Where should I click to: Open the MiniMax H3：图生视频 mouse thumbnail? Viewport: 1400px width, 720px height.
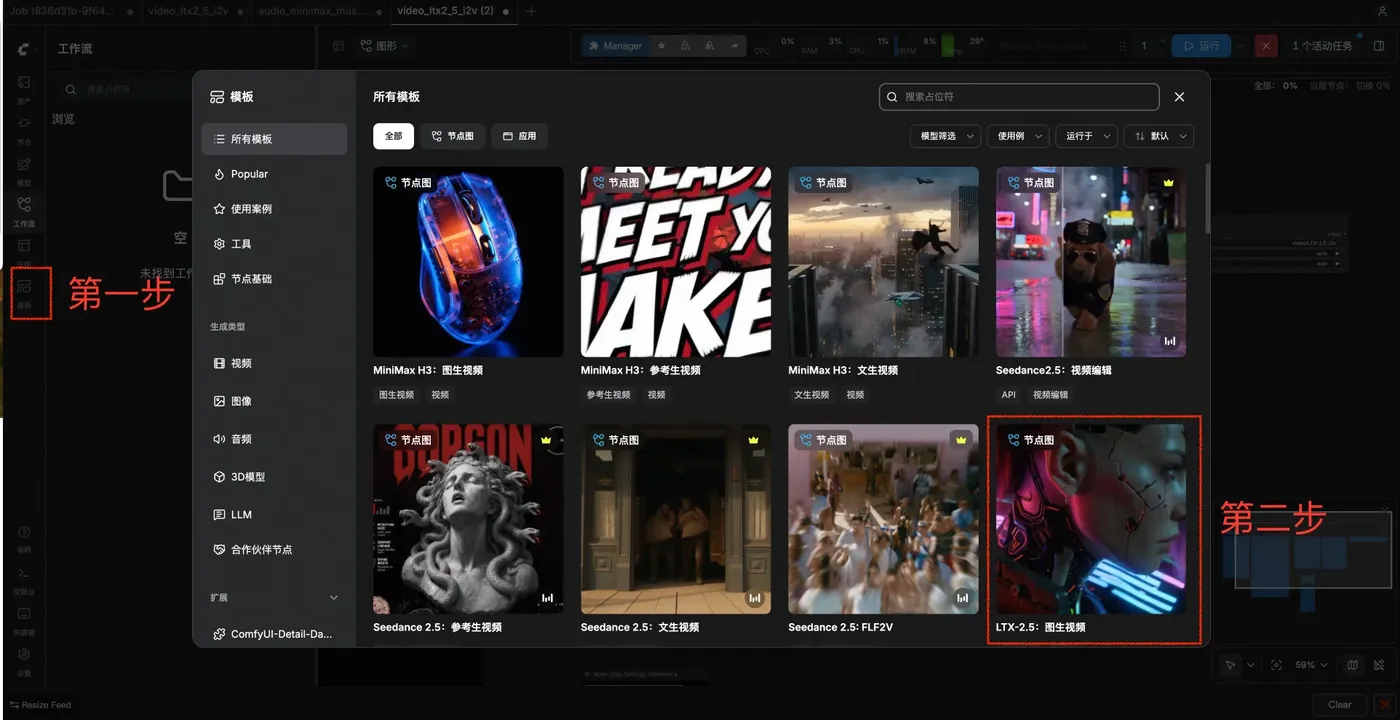pos(468,262)
